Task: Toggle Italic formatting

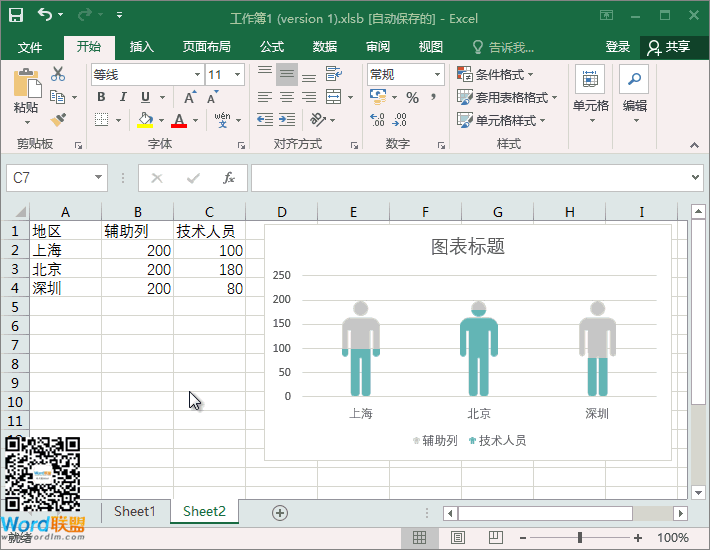Action: click(x=123, y=97)
